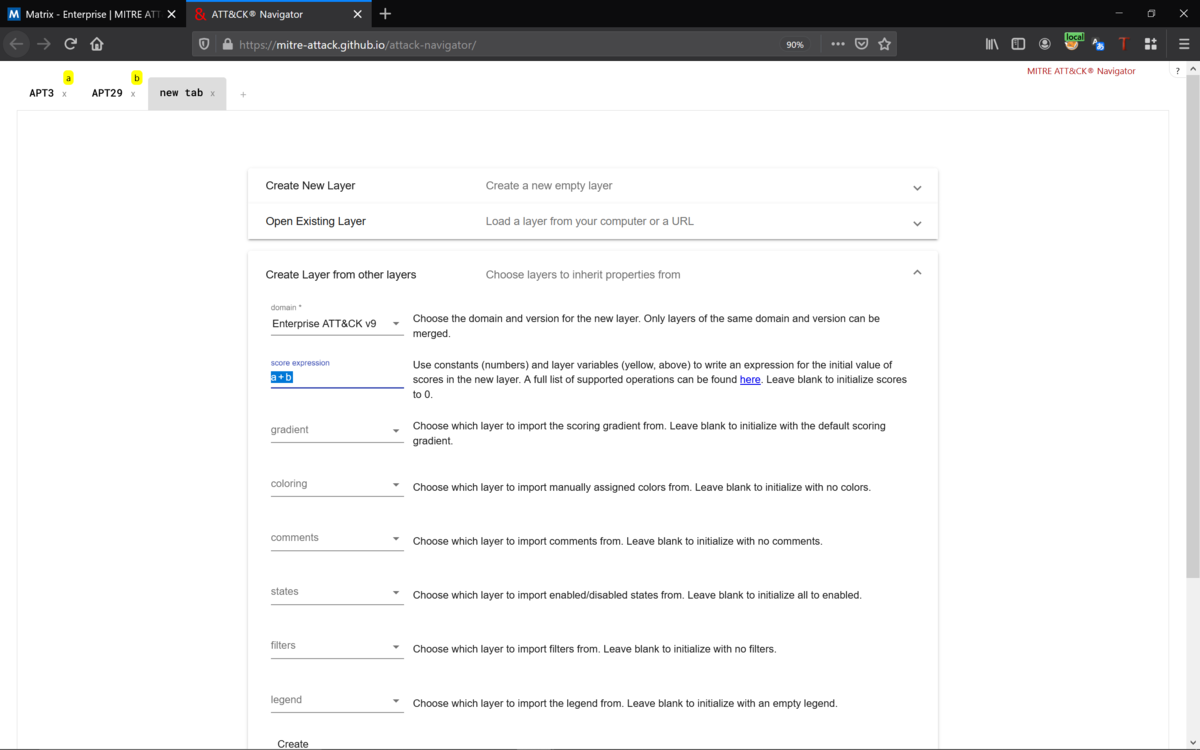Close the ATT&CK Navigator browser tab
The width and height of the screenshot is (1200, 750).
[358, 14]
